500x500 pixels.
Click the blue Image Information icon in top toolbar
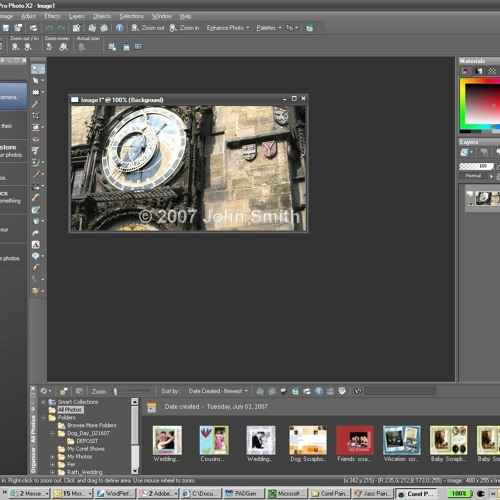point(119,28)
